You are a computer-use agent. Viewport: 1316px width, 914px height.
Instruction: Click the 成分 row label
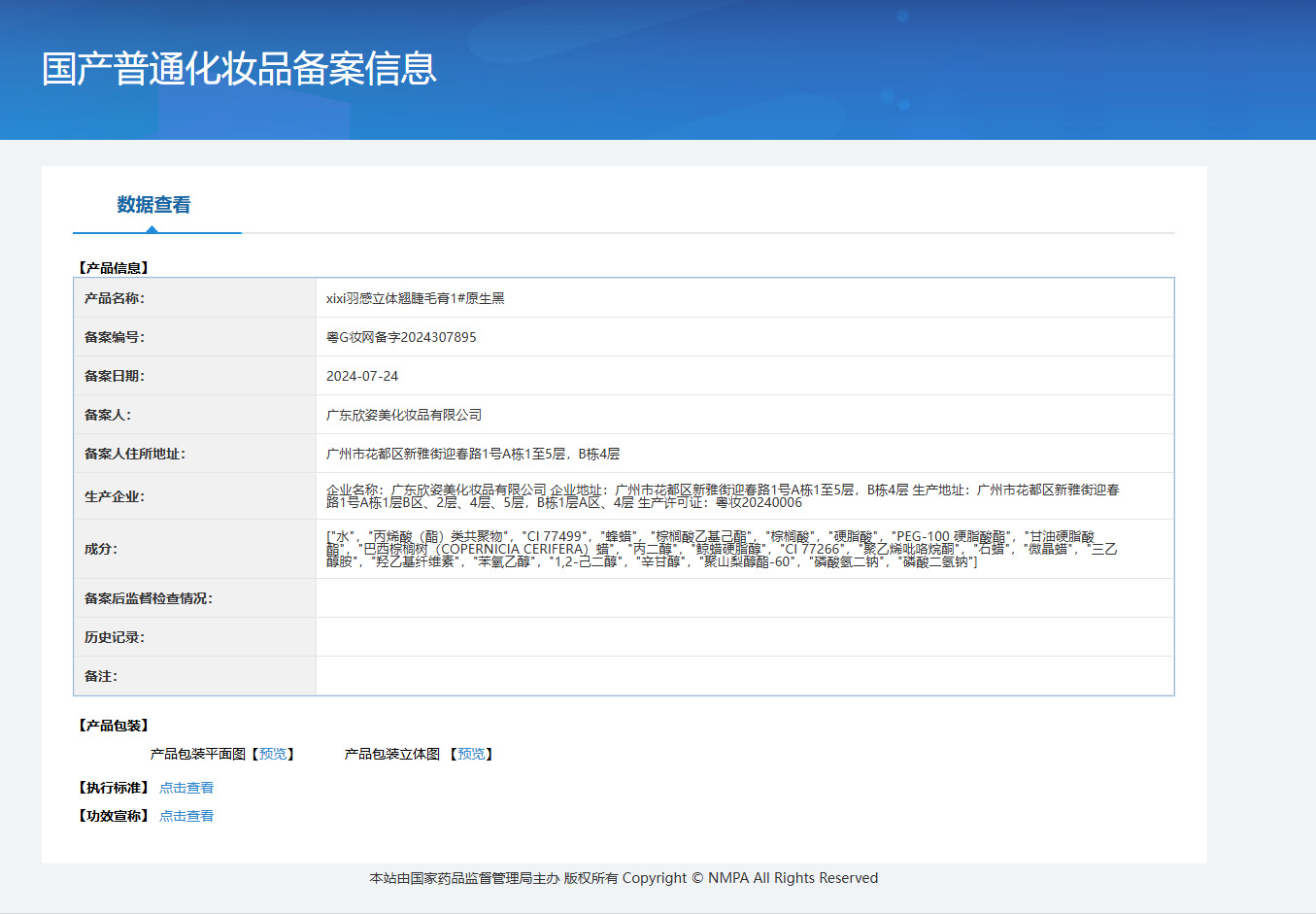(x=101, y=549)
